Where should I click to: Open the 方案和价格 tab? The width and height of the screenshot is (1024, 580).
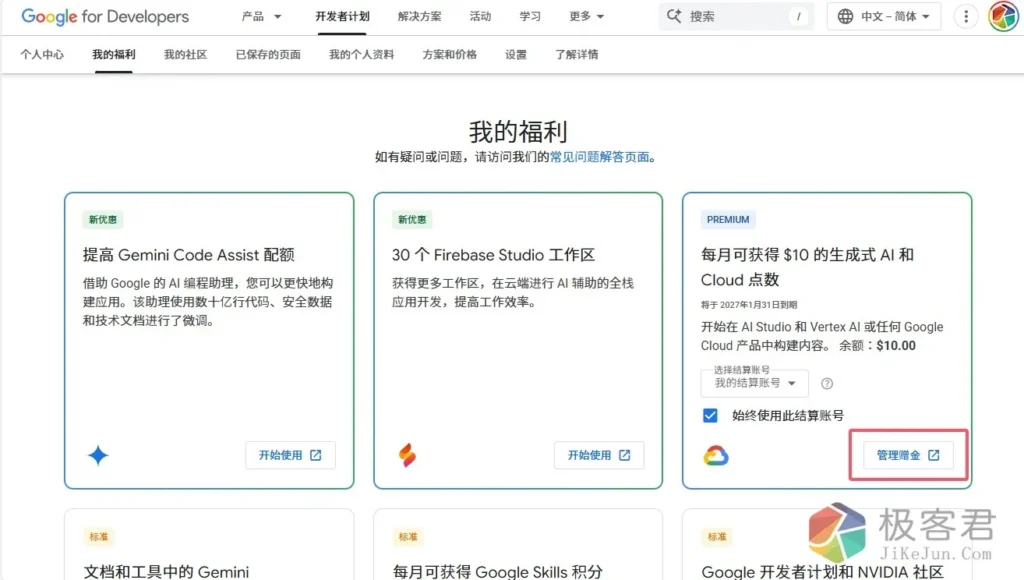click(x=449, y=55)
